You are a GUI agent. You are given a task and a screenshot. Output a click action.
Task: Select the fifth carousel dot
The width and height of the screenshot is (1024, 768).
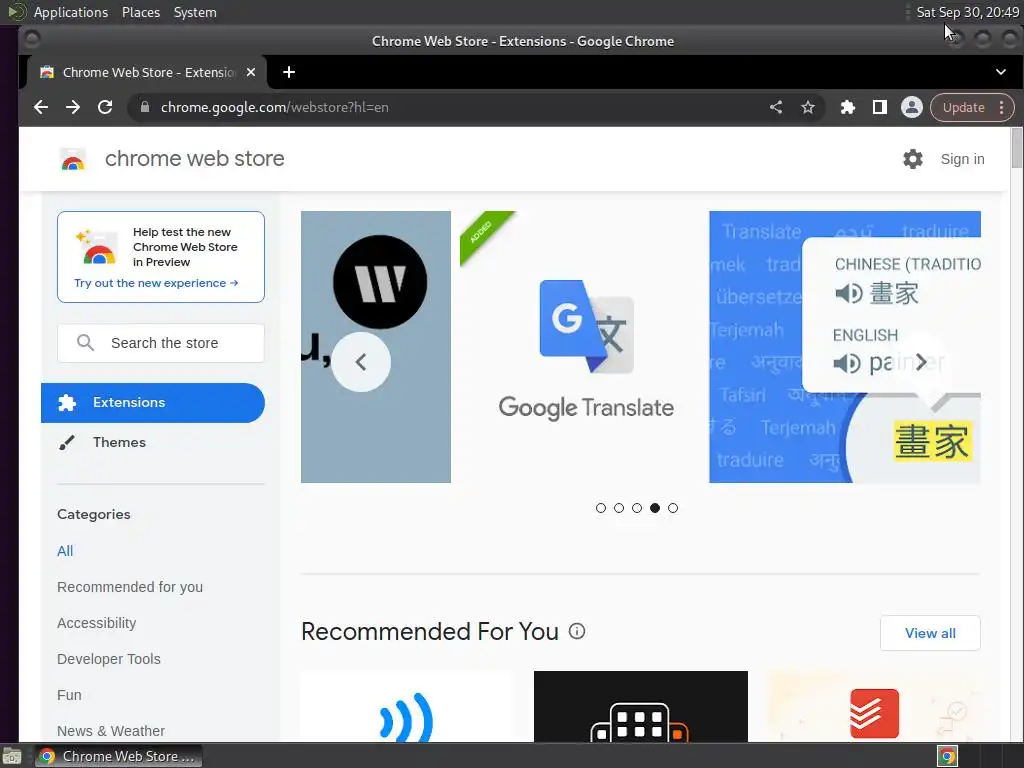[673, 508]
